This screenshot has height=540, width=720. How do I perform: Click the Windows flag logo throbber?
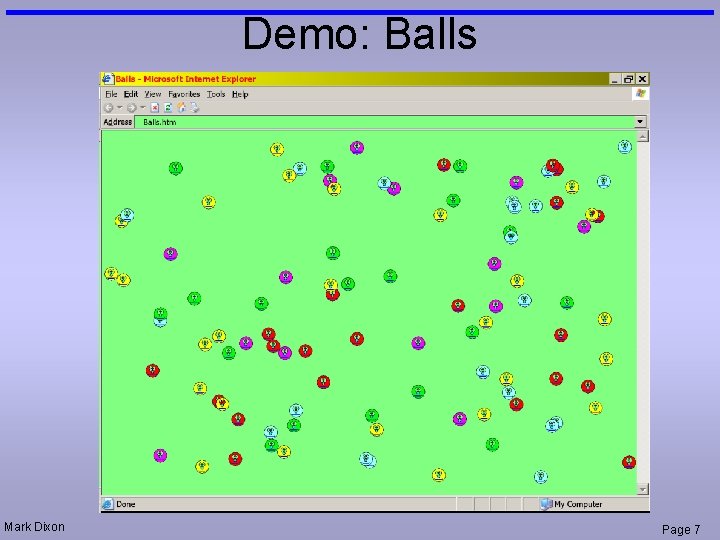coord(641,94)
